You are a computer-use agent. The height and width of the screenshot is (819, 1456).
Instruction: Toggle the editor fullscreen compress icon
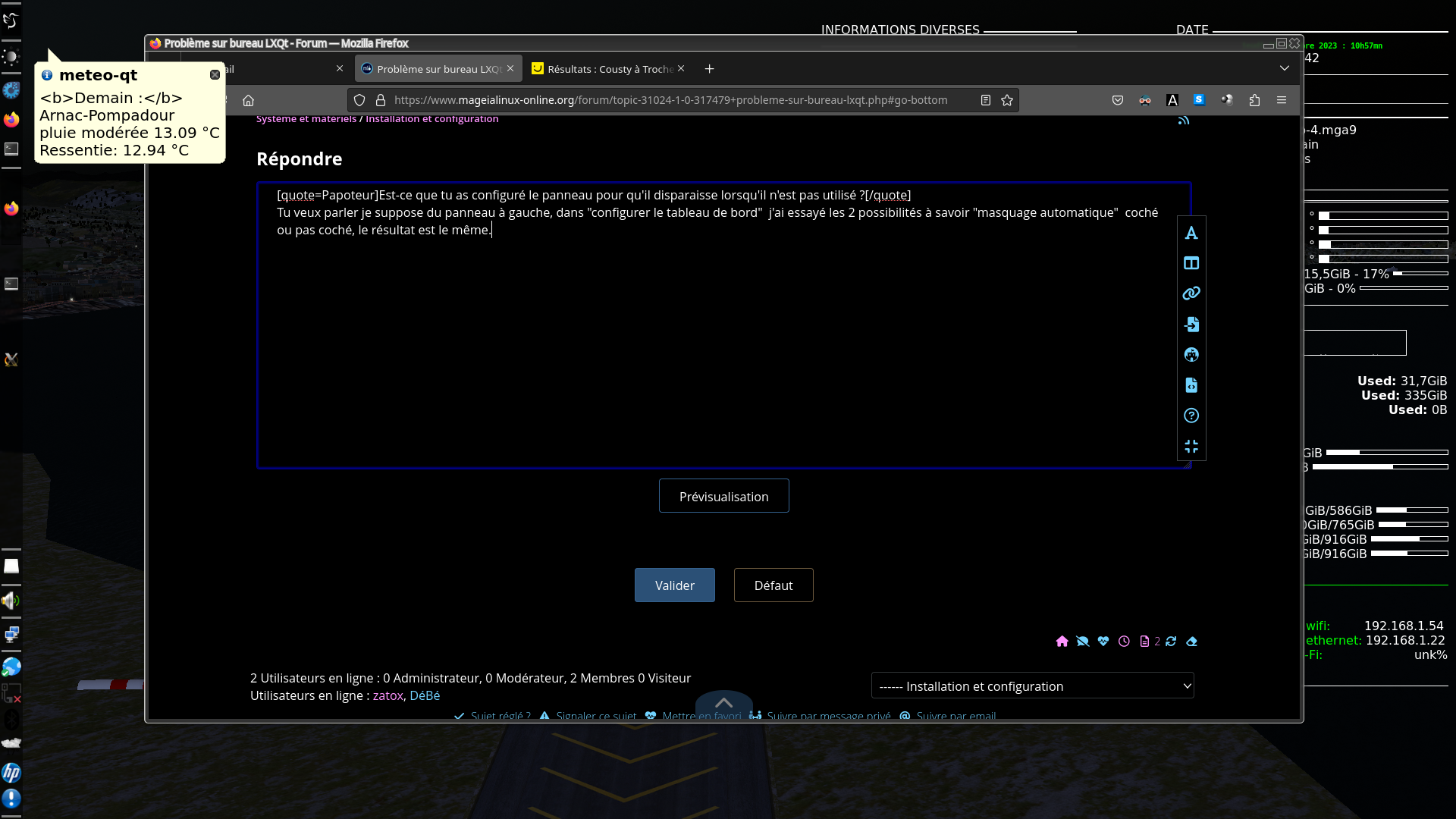coord(1191,447)
